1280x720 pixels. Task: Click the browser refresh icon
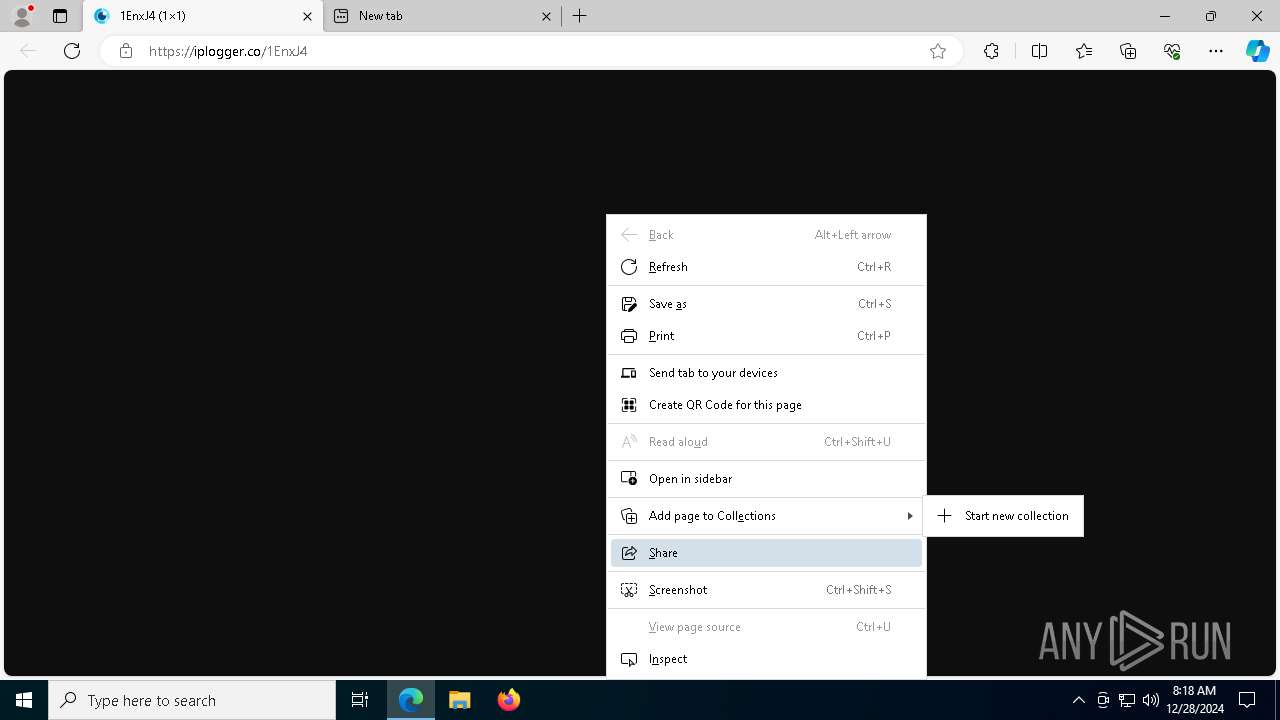point(72,51)
